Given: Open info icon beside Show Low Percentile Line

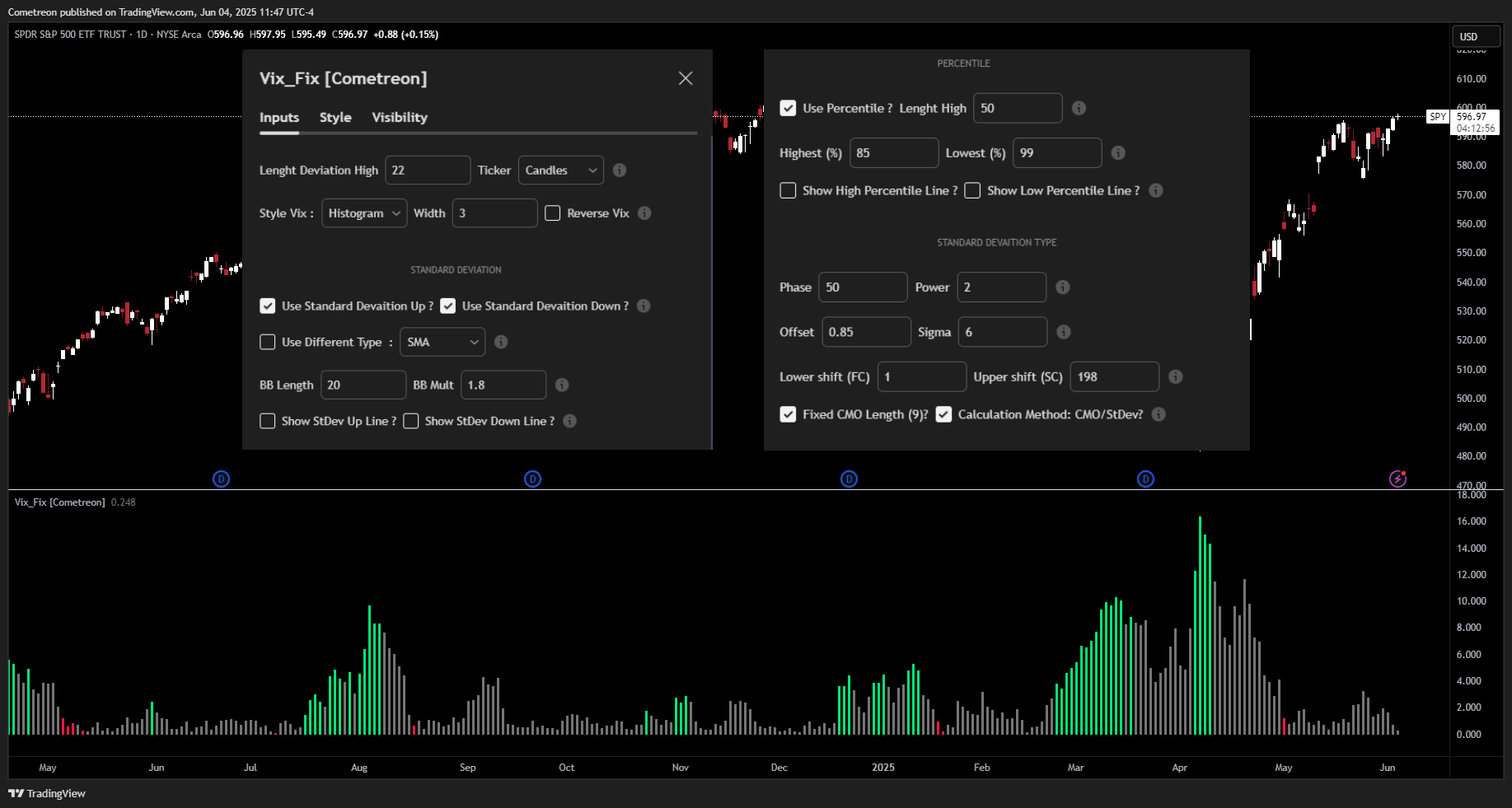Looking at the screenshot, I should tap(1156, 190).
